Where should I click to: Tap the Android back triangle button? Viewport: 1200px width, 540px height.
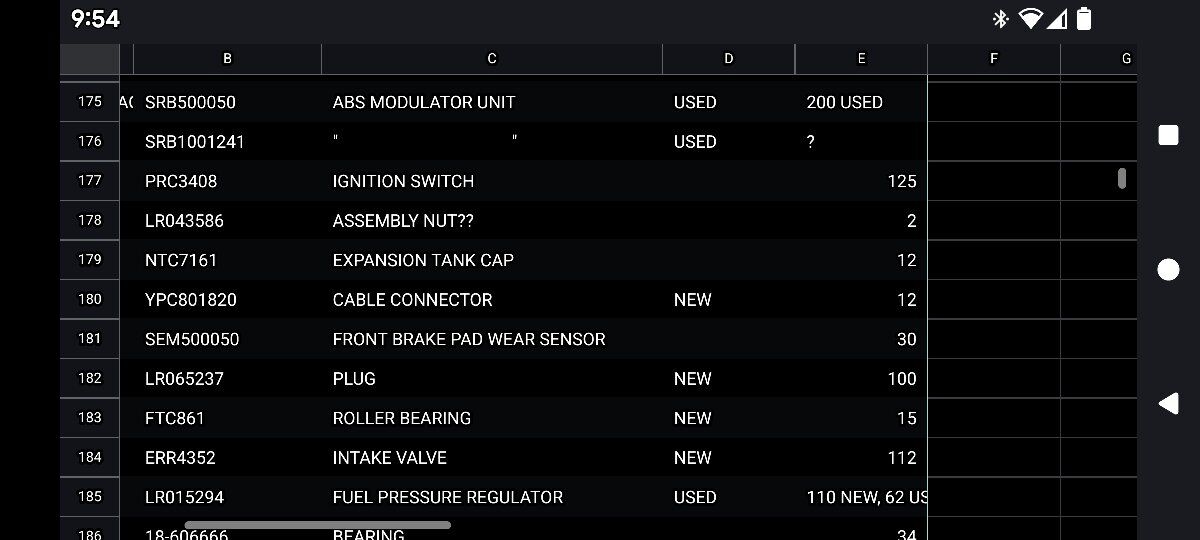(1168, 403)
